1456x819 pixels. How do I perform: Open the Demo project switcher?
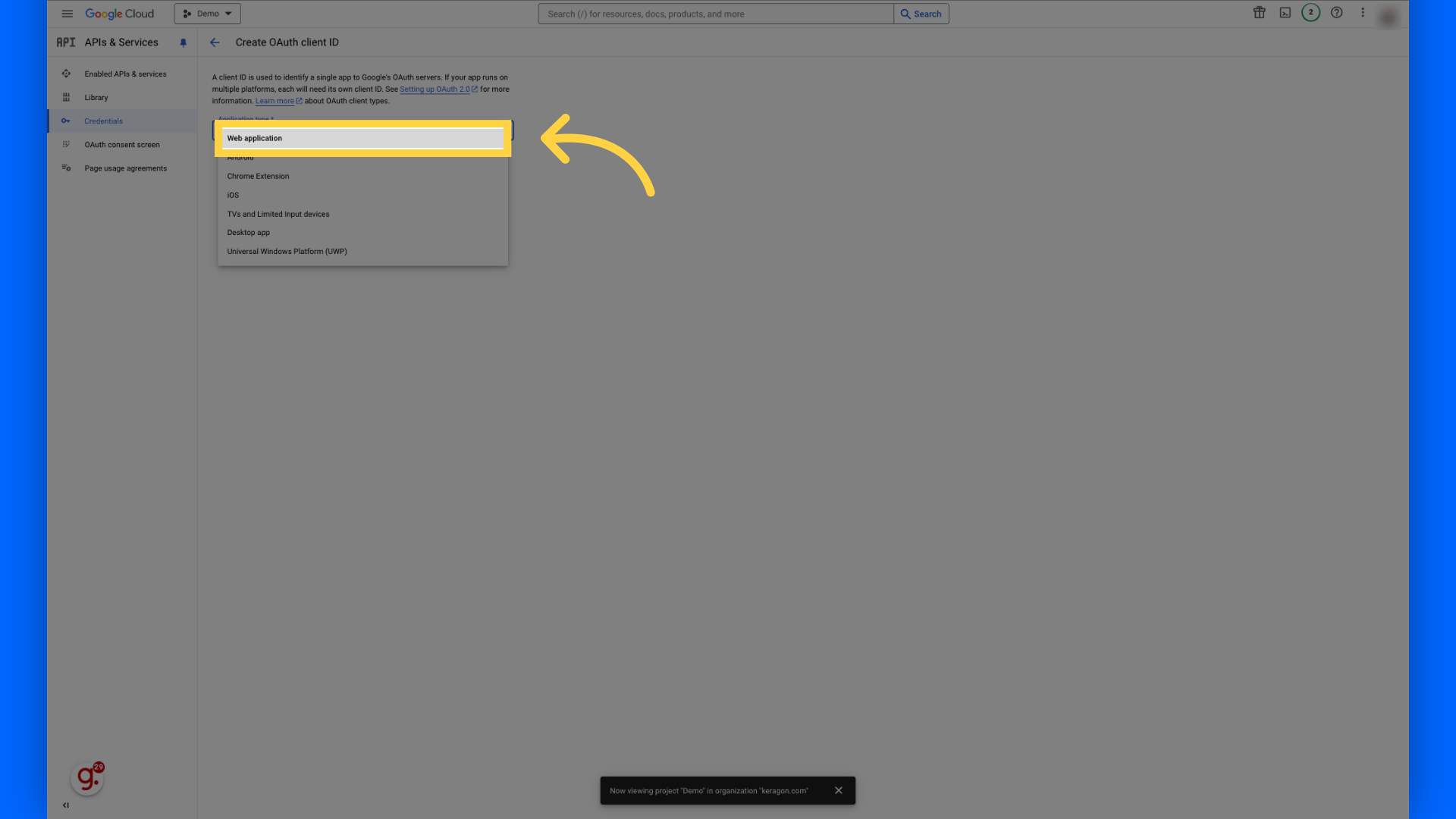tap(206, 13)
